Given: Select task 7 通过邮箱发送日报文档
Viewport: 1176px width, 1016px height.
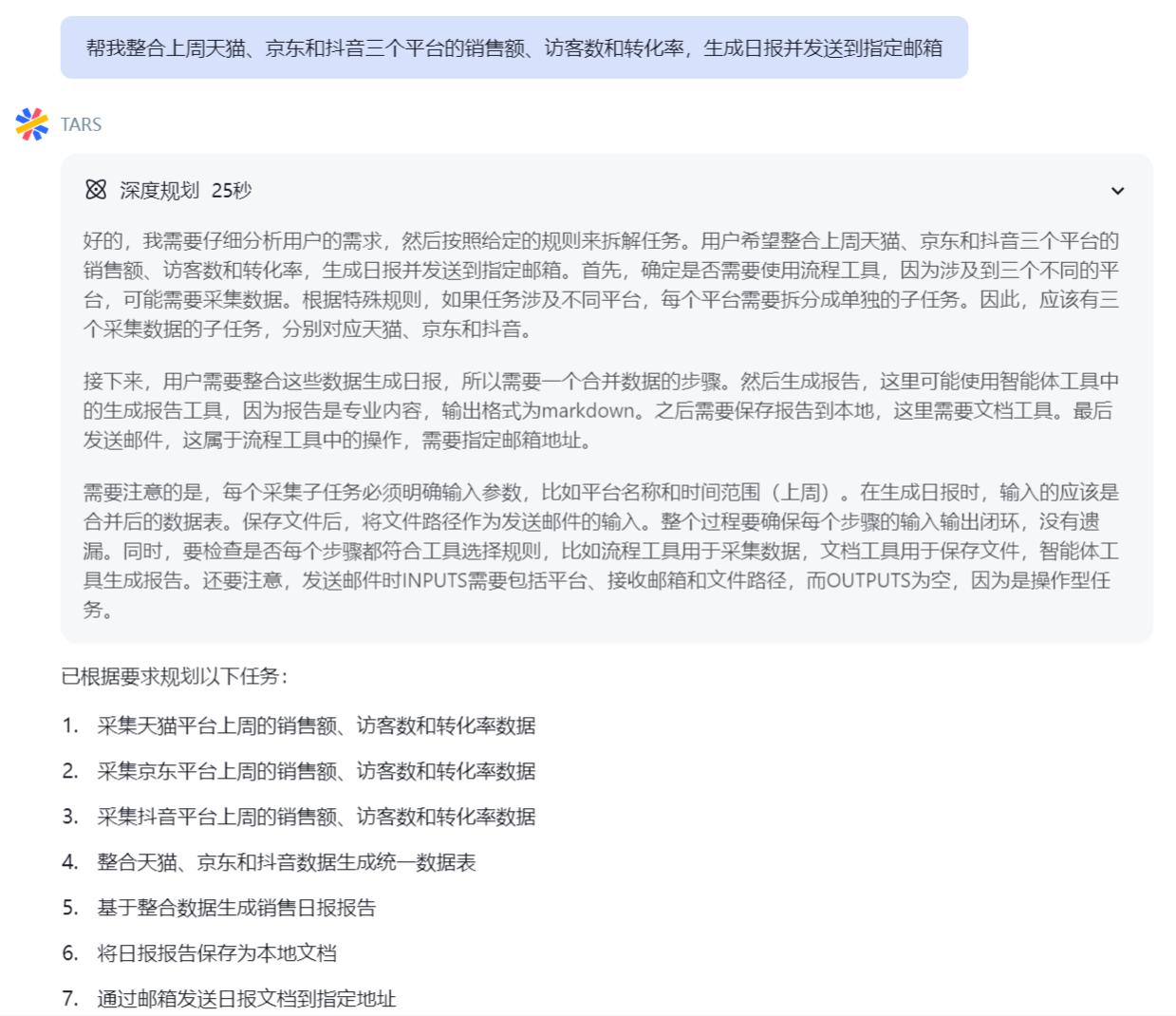Looking at the screenshot, I should coord(246,998).
